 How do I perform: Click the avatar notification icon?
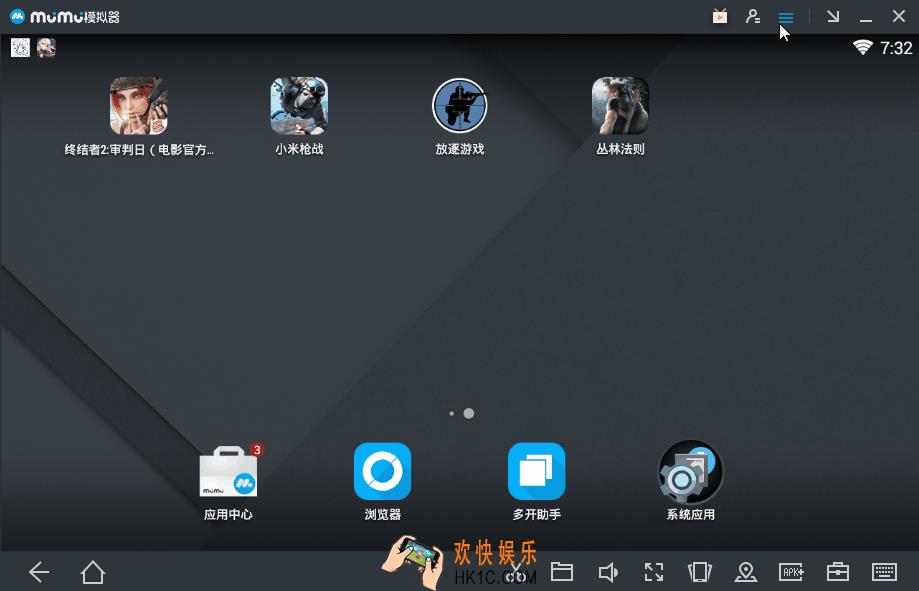point(46,47)
